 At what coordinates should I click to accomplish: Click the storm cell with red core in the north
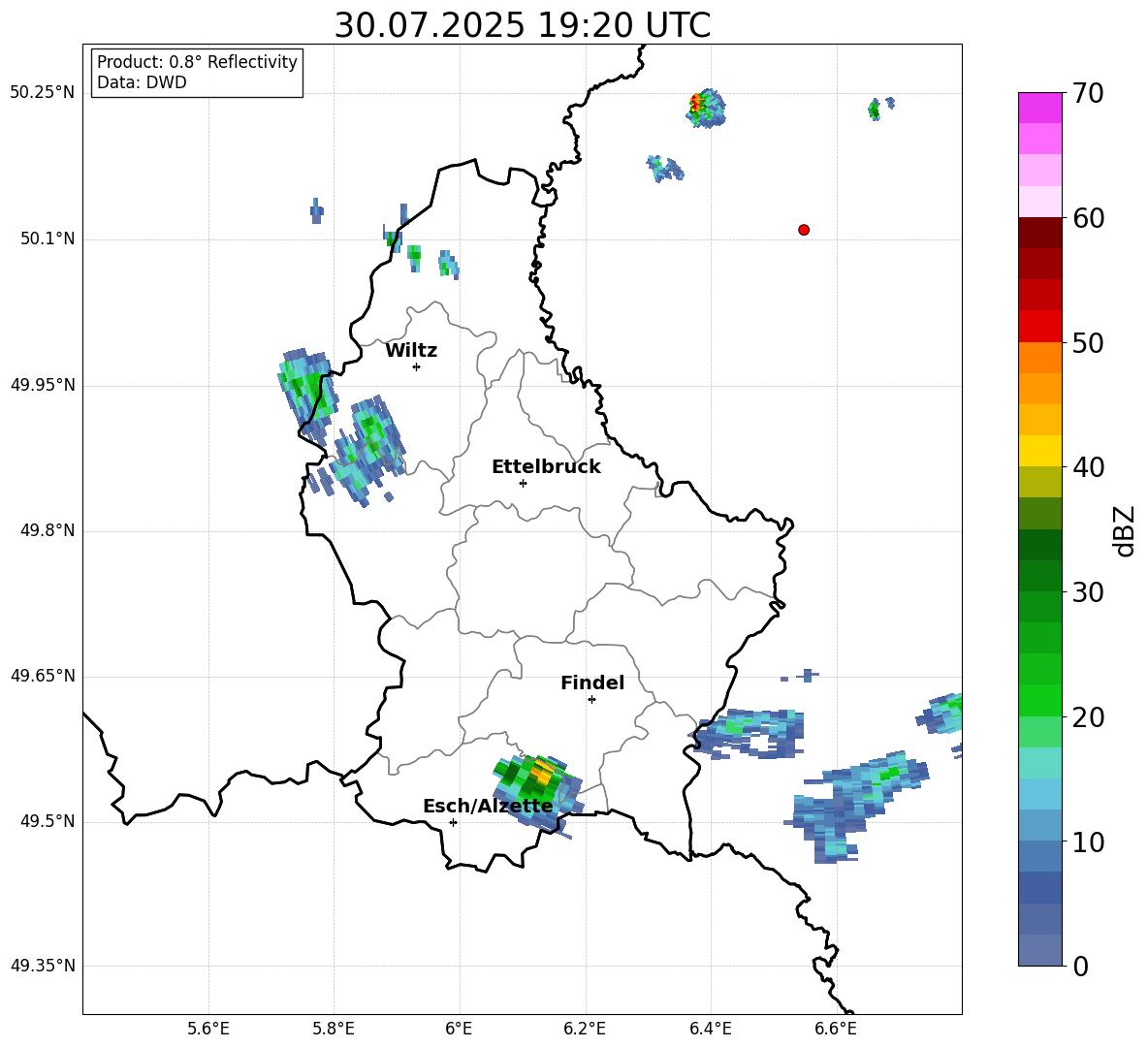pos(706,109)
